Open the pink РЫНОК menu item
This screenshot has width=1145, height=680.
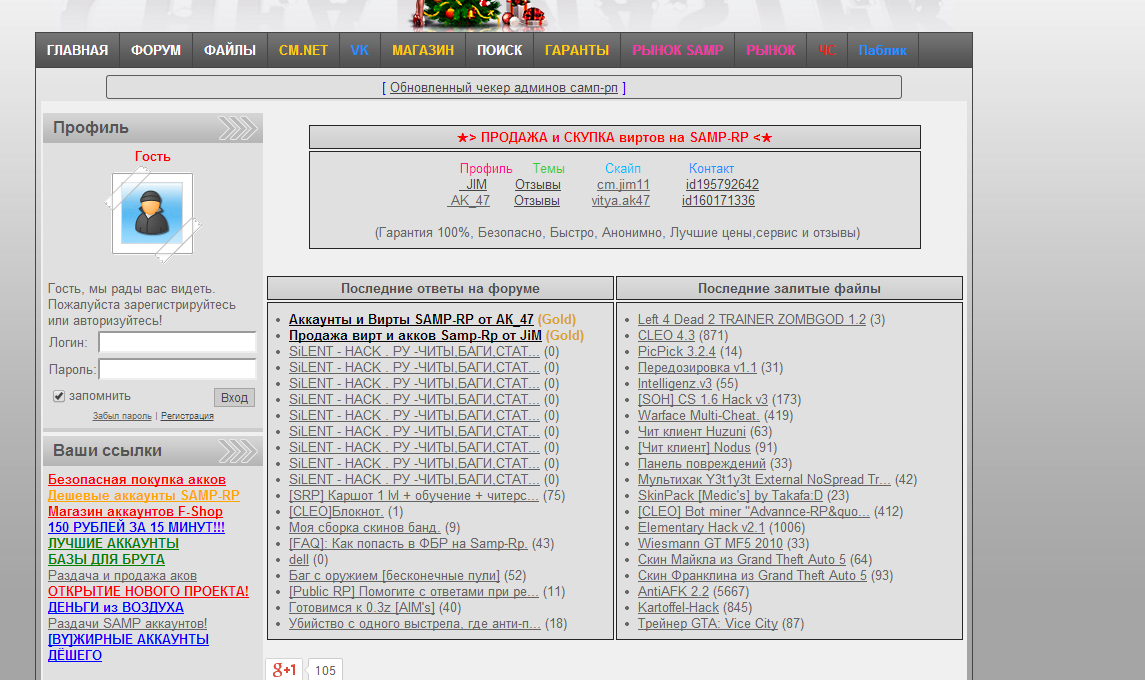point(770,50)
